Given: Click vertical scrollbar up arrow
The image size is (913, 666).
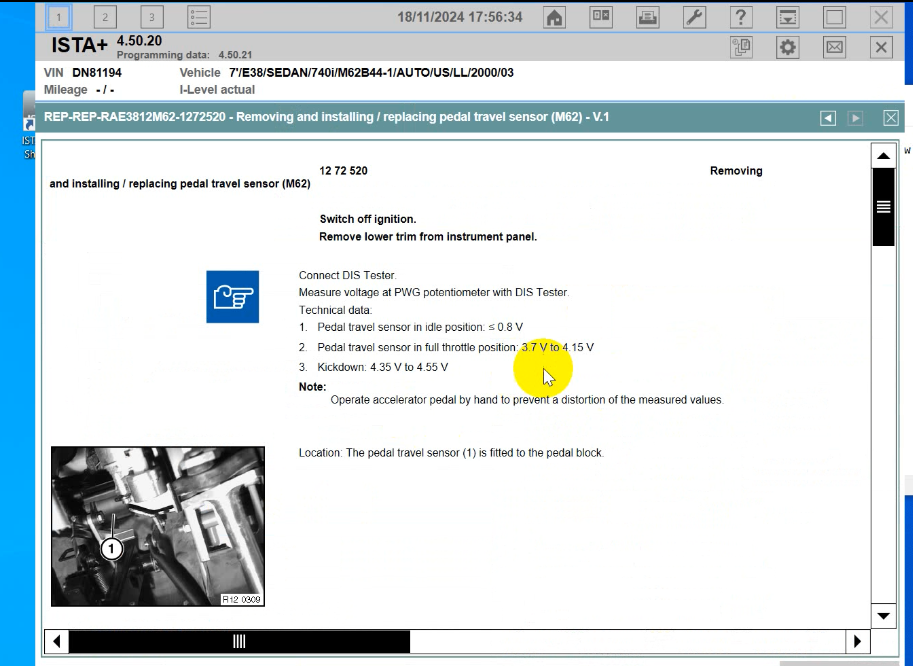Looking at the screenshot, I should 883,155.
